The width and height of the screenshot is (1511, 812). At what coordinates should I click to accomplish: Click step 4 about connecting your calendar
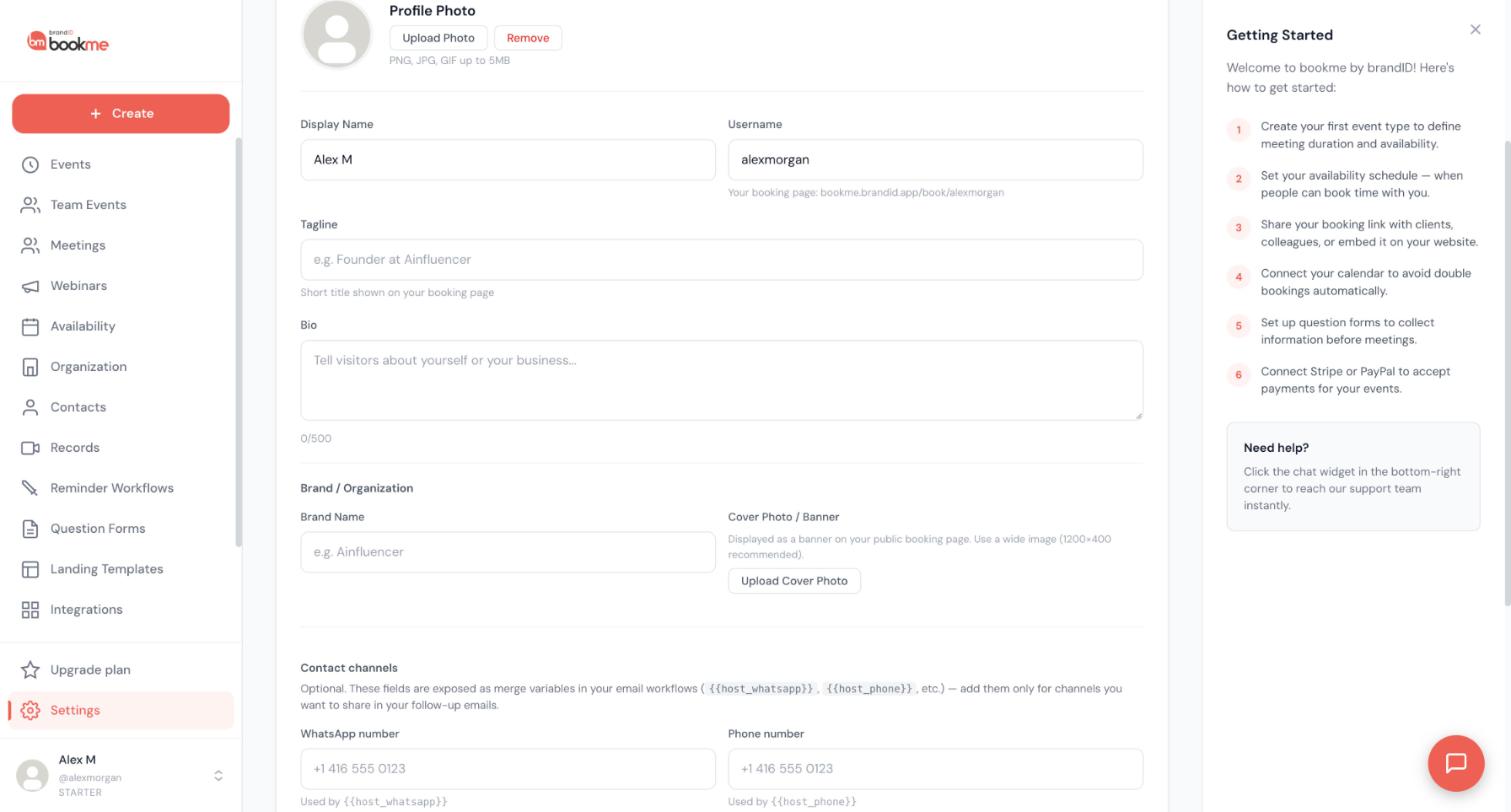(x=1353, y=282)
